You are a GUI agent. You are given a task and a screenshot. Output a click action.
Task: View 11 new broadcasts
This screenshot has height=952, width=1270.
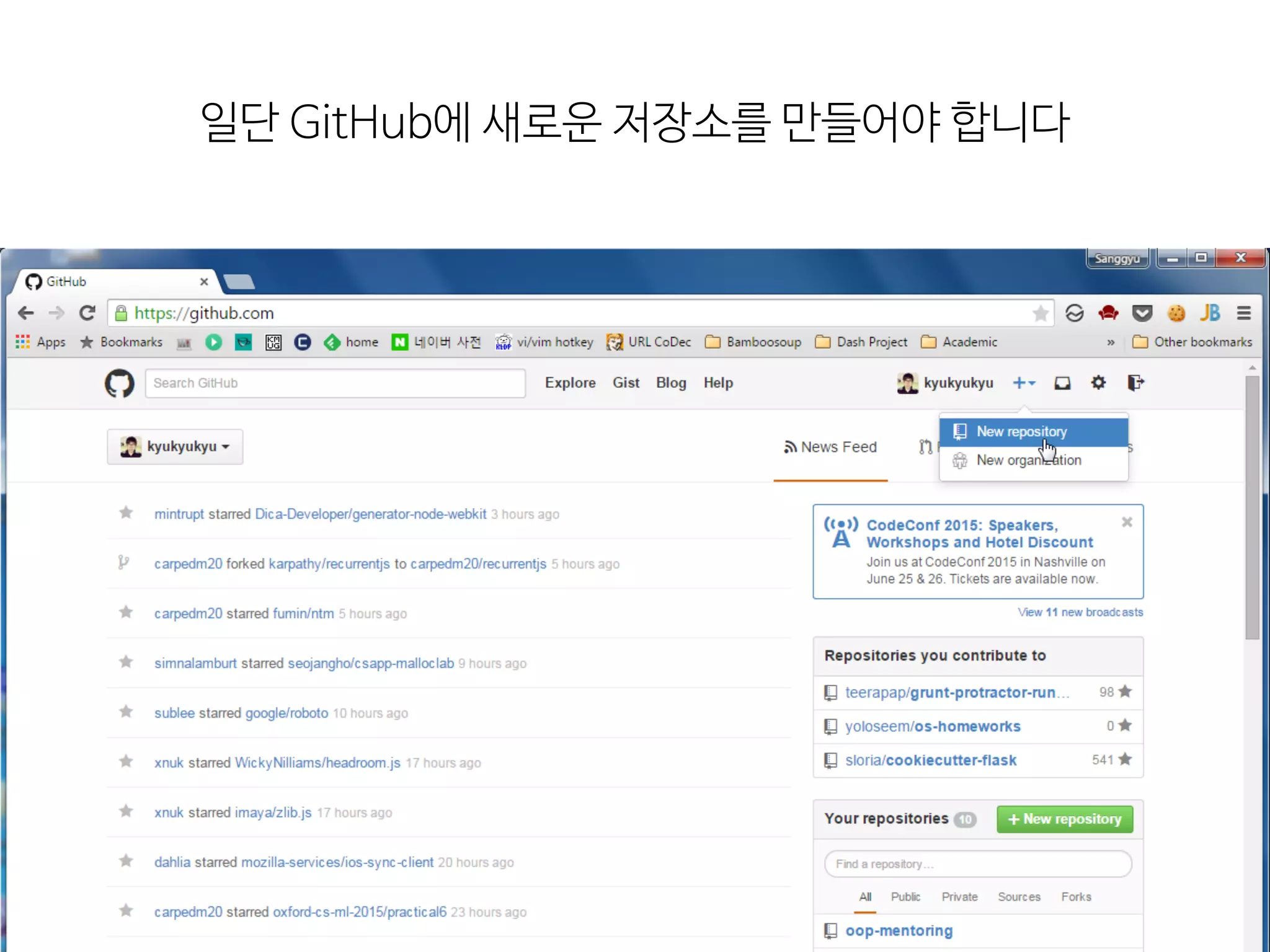[x=1080, y=612]
